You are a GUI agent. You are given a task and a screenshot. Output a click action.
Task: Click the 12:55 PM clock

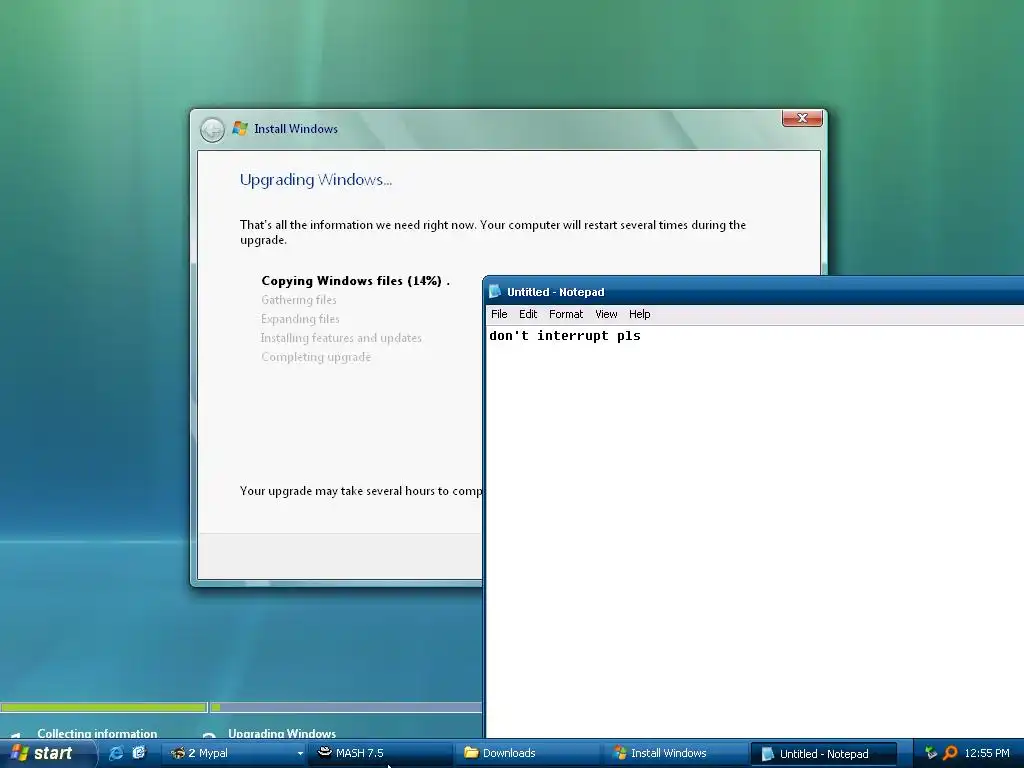coord(987,753)
